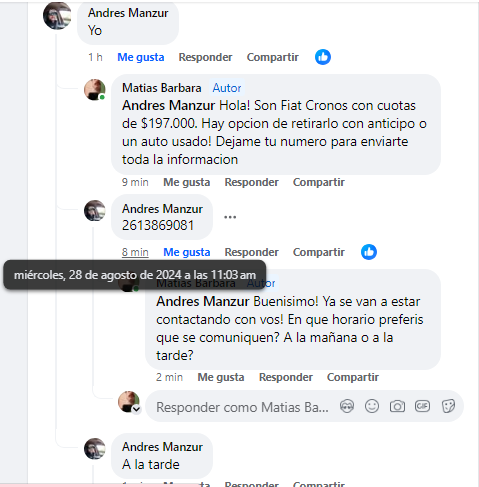Open the "8 min" timestamp link

coord(135,252)
